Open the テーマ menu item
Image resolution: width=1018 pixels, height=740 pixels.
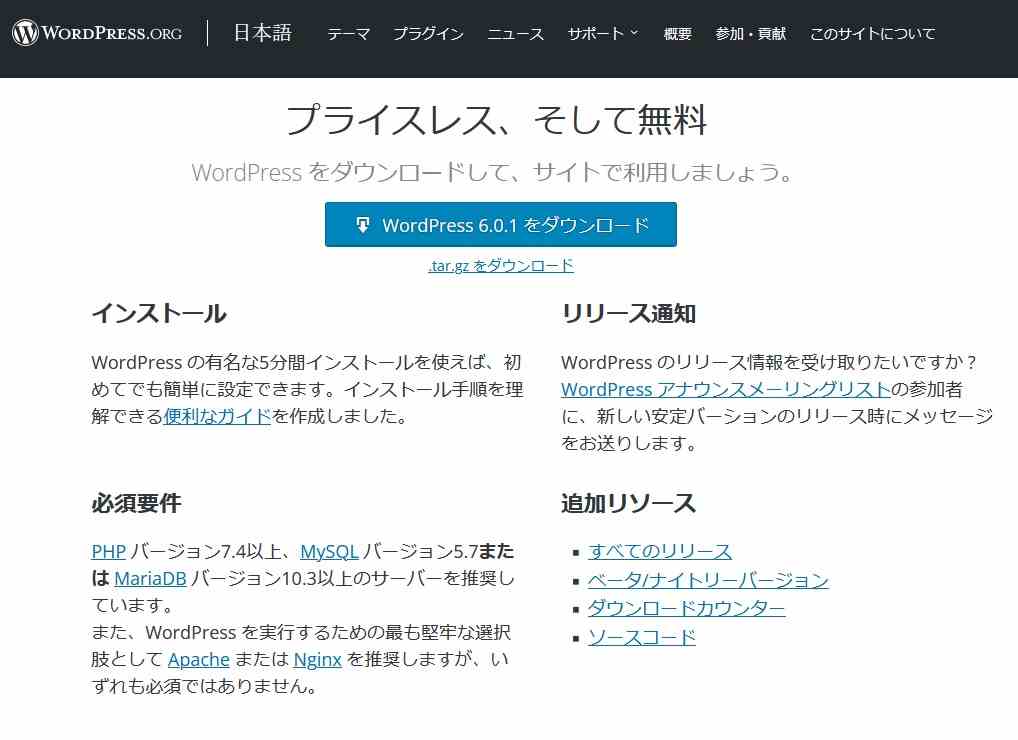point(347,33)
